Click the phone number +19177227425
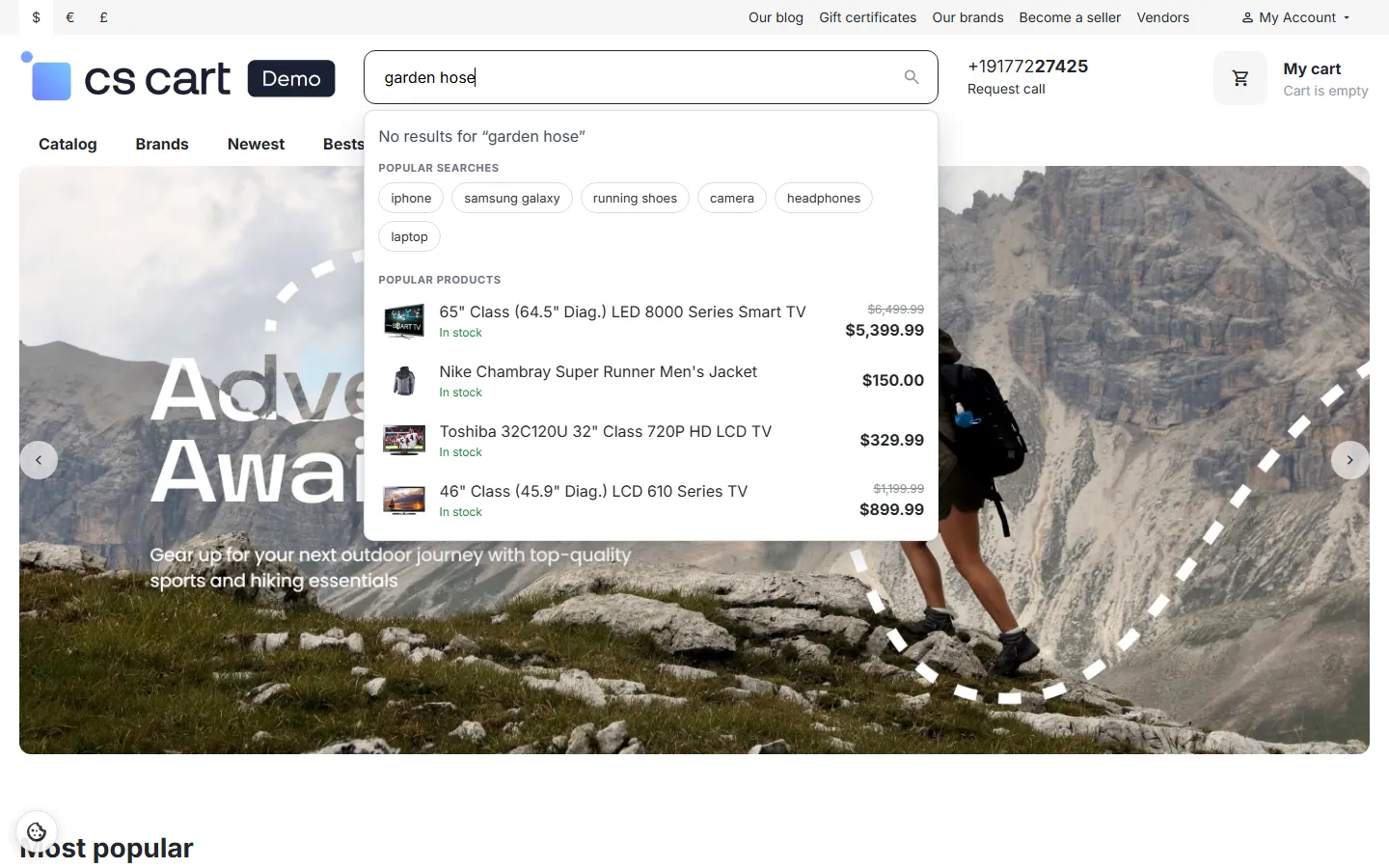This screenshot has height=868, width=1389. [x=1027, y=66]
